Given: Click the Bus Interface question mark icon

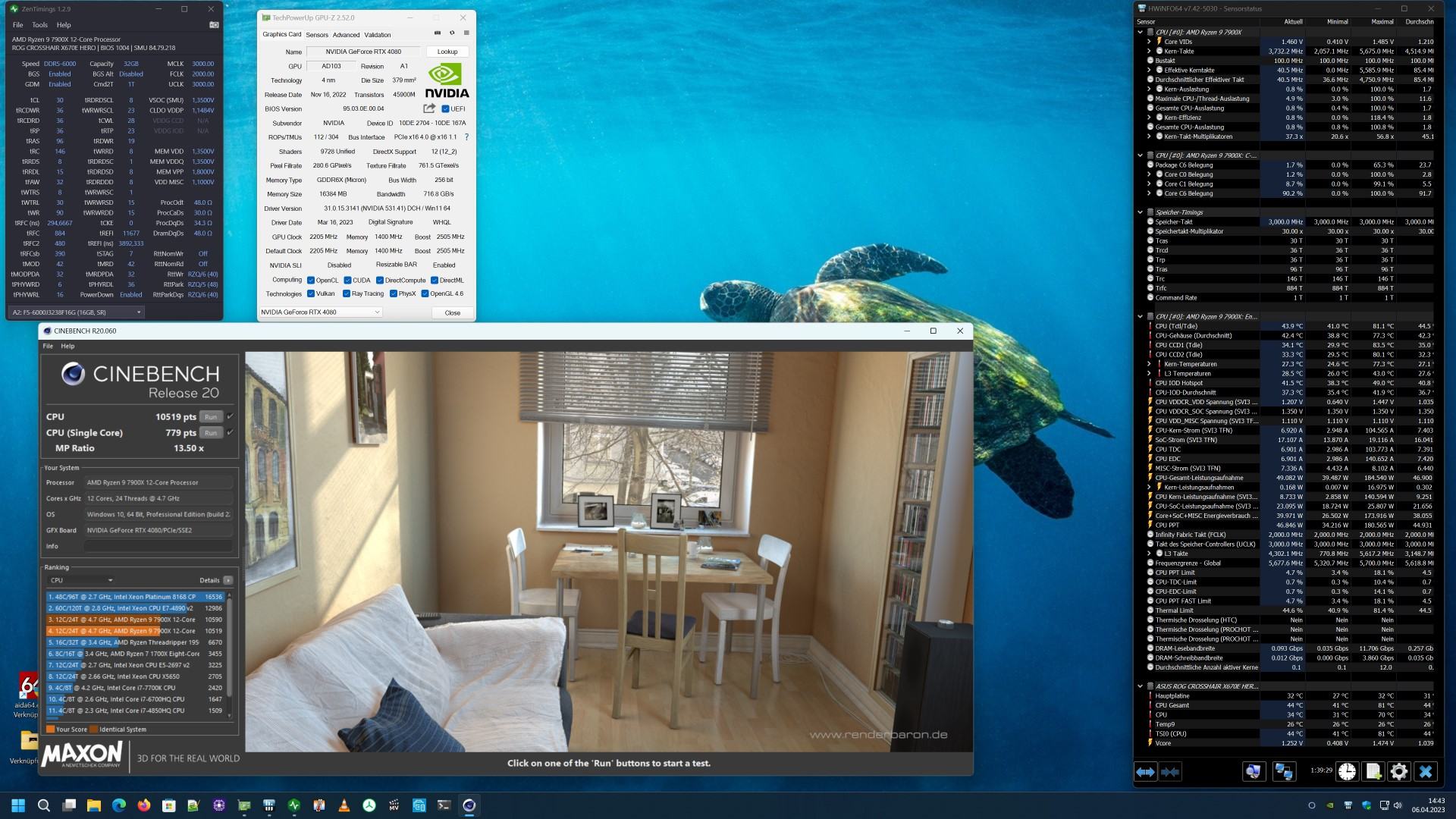Looking at the screenshot, I should (x=466, y=137).
